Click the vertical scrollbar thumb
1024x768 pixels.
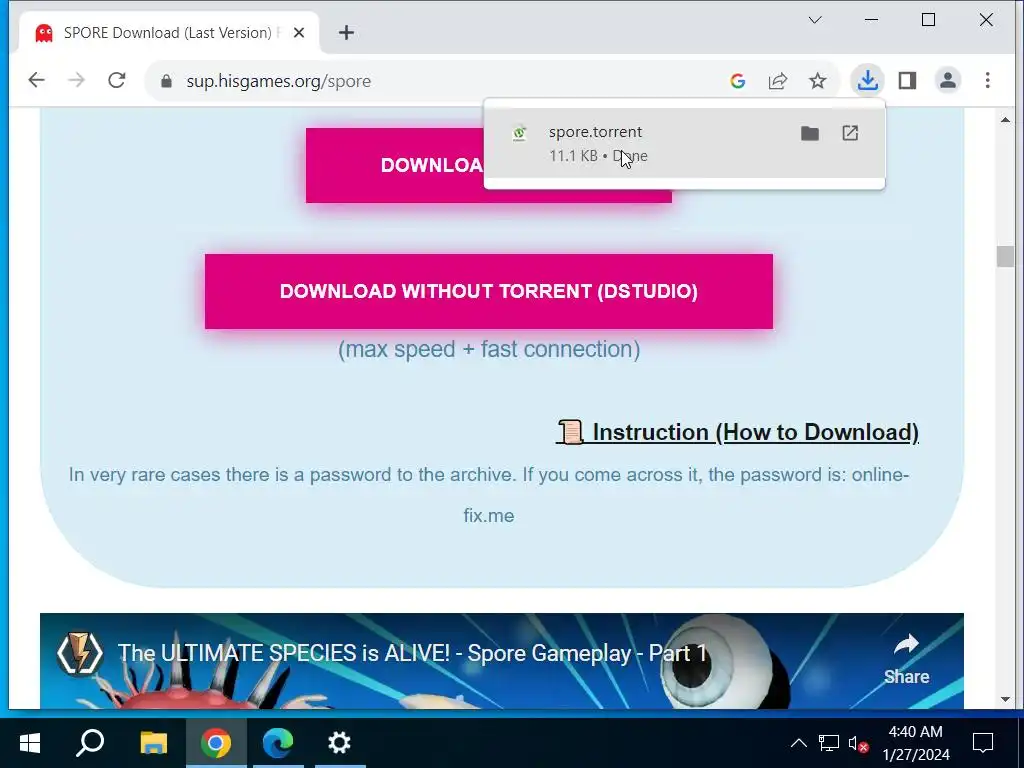1005,257
